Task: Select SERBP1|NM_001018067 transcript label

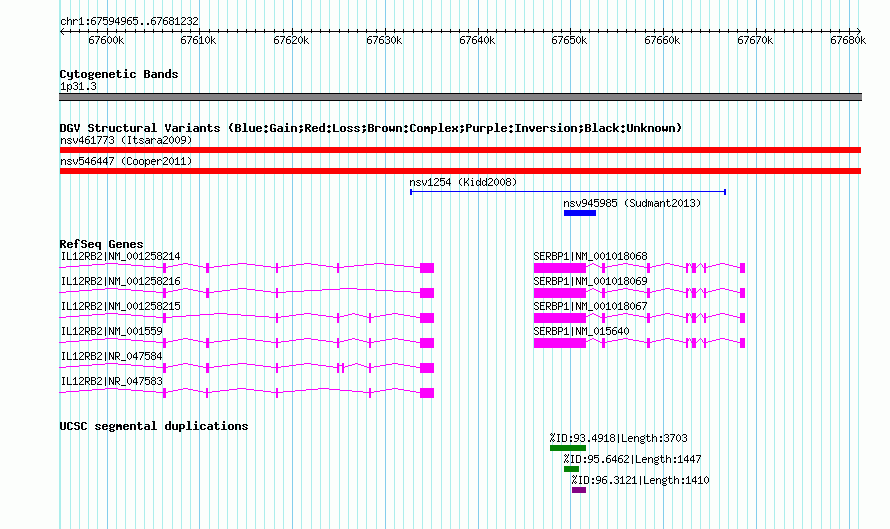Action: 590,307
